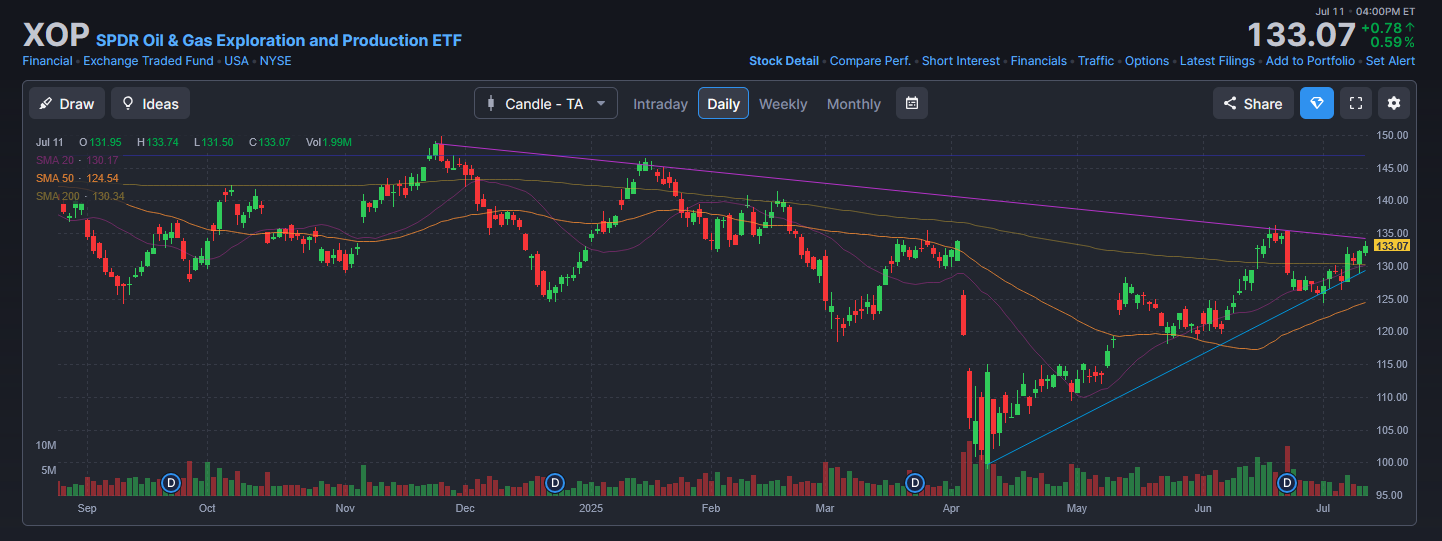Click the NYSE exchange link
Viewport: 1442px width, 541px height.
(x=276, y=61)
